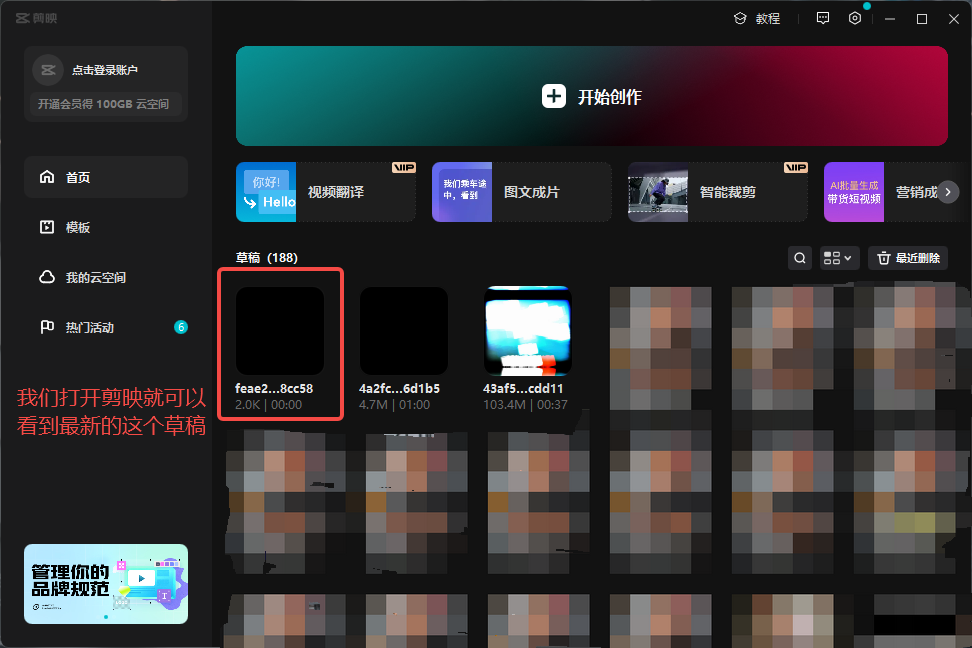Viewport: 972px width, 648px height.
Task: Go to 我的云空间 cloud space
Action: (x=106, y=277)
